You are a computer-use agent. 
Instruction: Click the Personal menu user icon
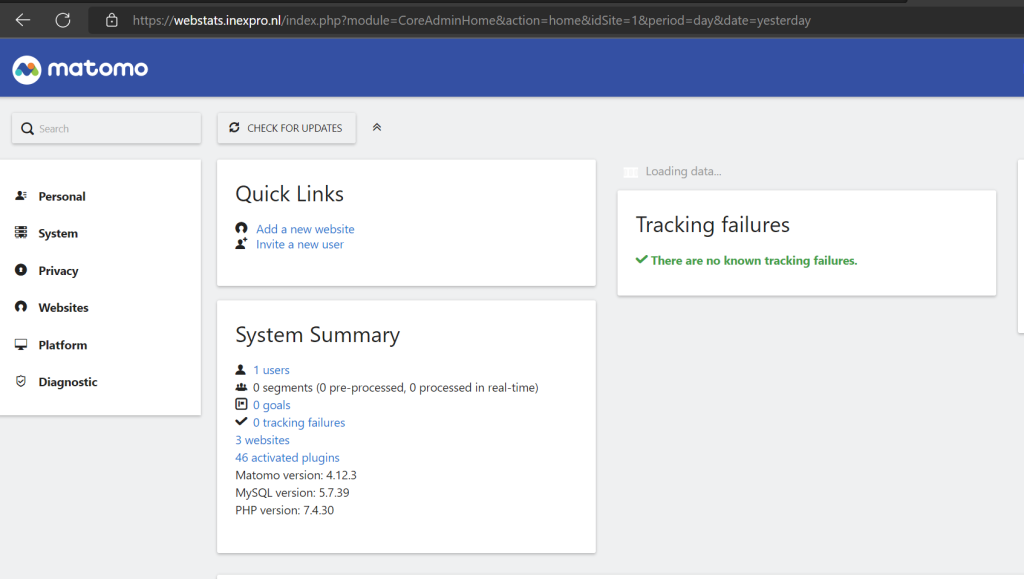coord(21,196)
